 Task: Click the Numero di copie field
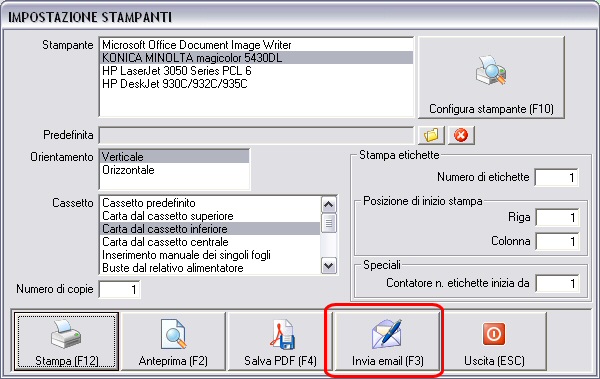click(119, 289)
